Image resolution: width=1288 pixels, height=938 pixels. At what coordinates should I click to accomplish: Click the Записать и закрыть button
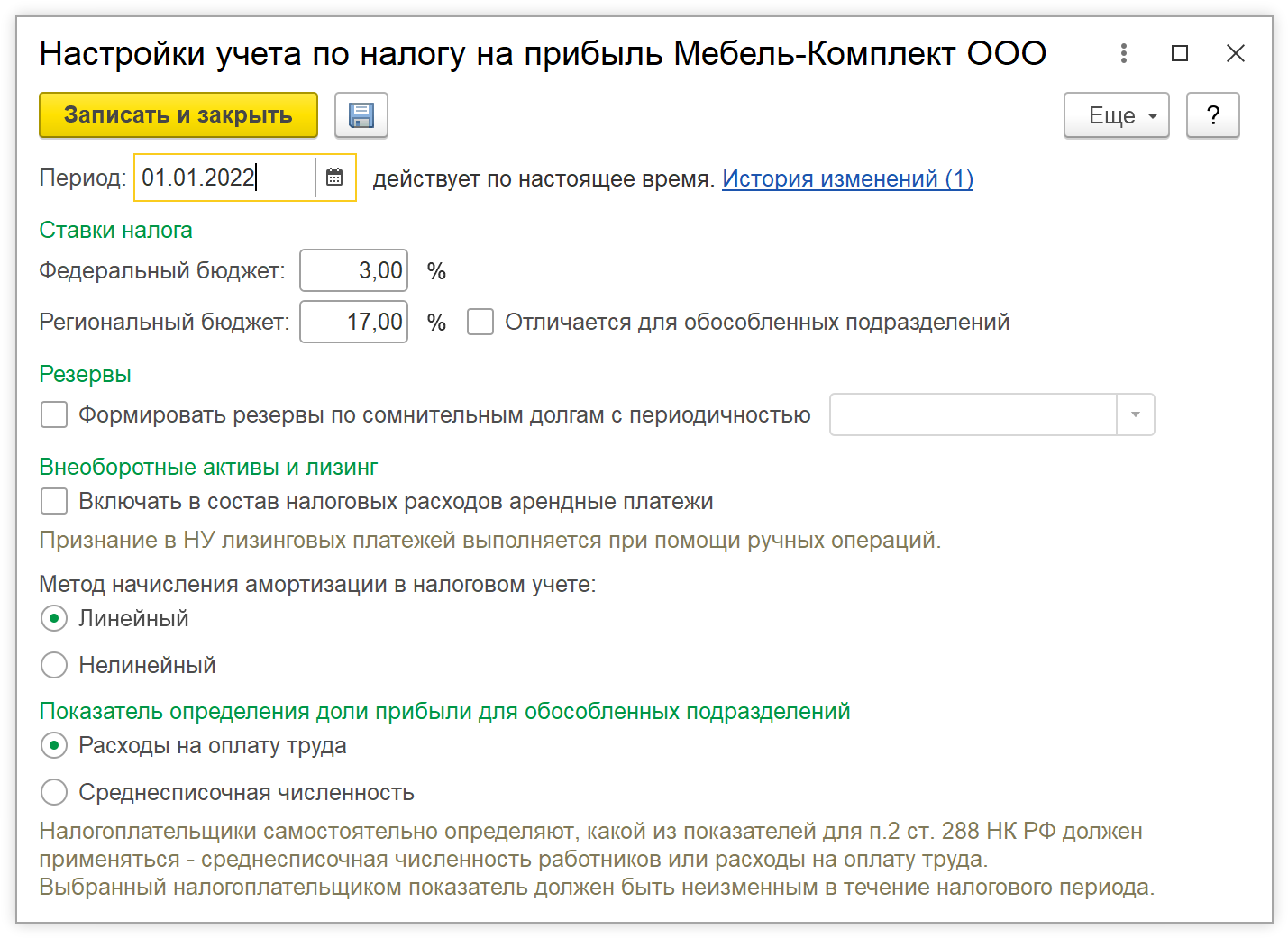tap(178, 115)
